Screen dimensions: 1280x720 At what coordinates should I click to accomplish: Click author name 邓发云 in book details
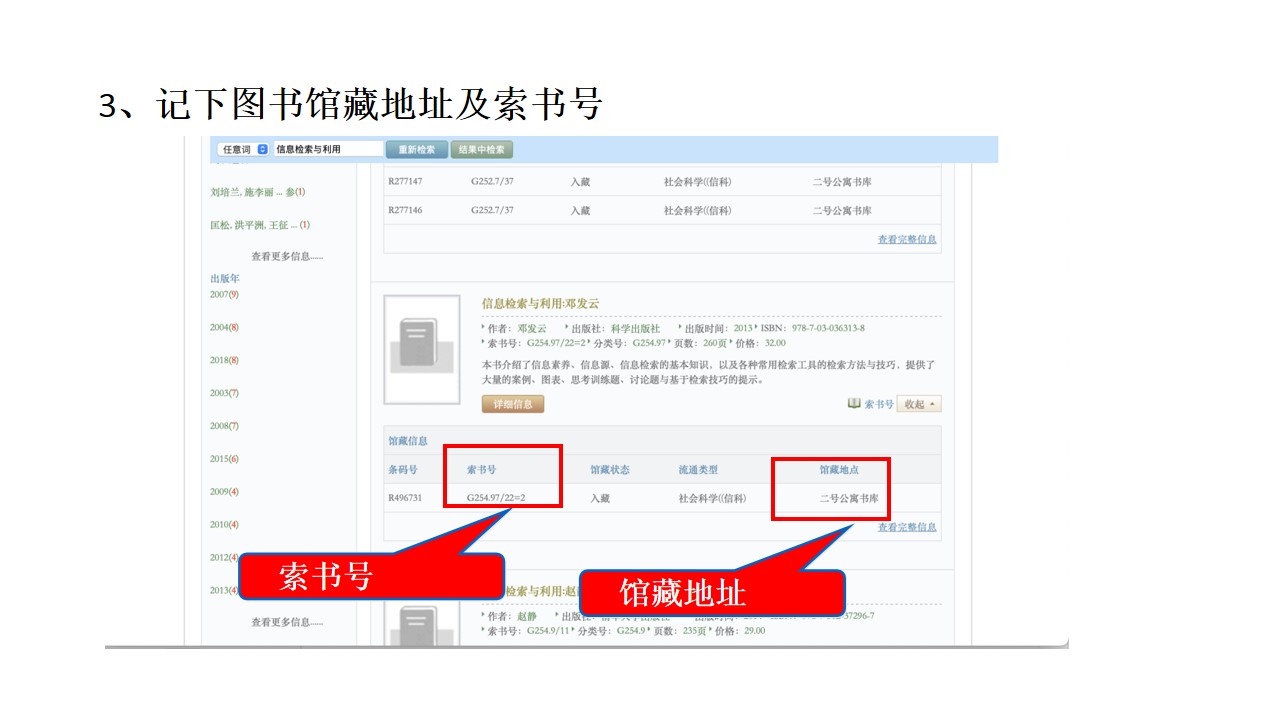pyautogui.click(x=532, y=329)
